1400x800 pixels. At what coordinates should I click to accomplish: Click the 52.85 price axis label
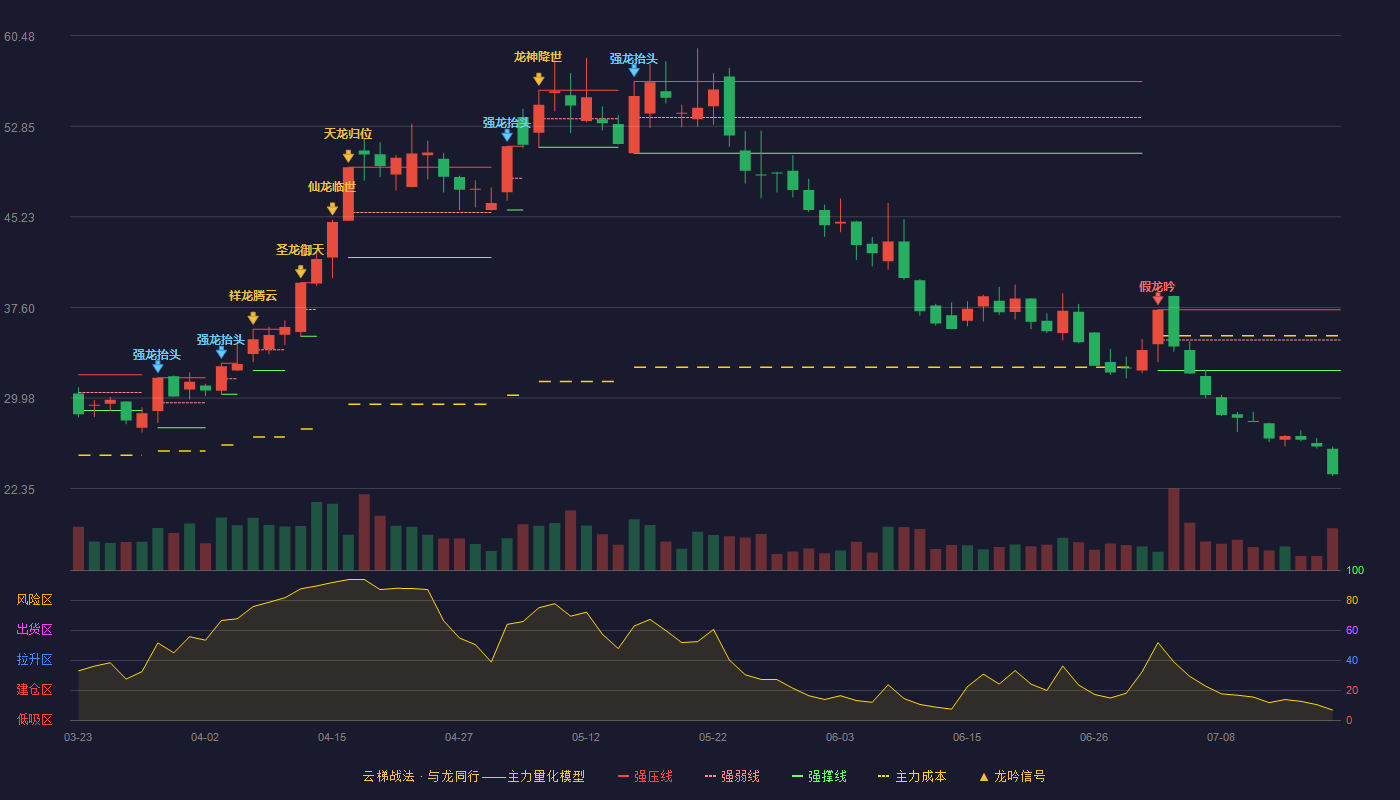coord(19,128)
